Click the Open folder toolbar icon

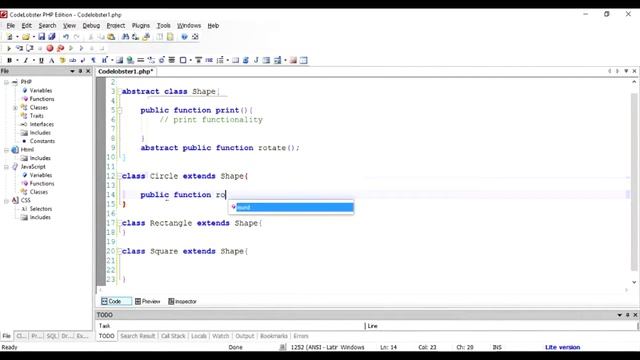26,37
